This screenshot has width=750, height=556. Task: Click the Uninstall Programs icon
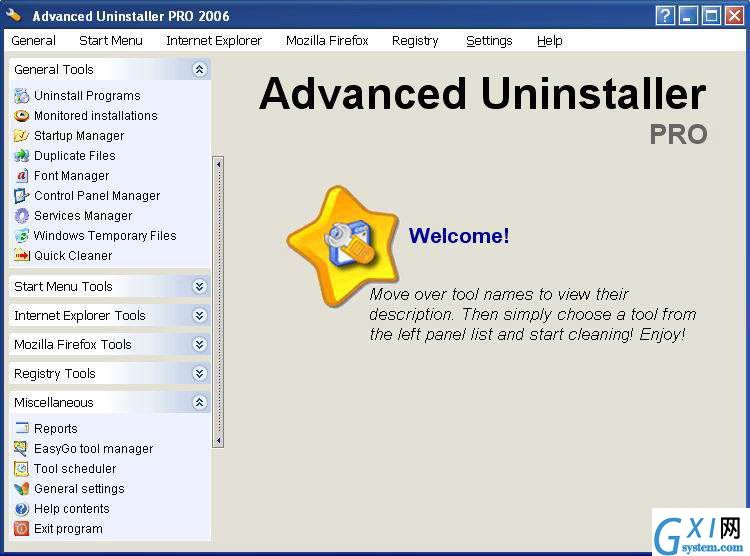click(x=22, y=96)
